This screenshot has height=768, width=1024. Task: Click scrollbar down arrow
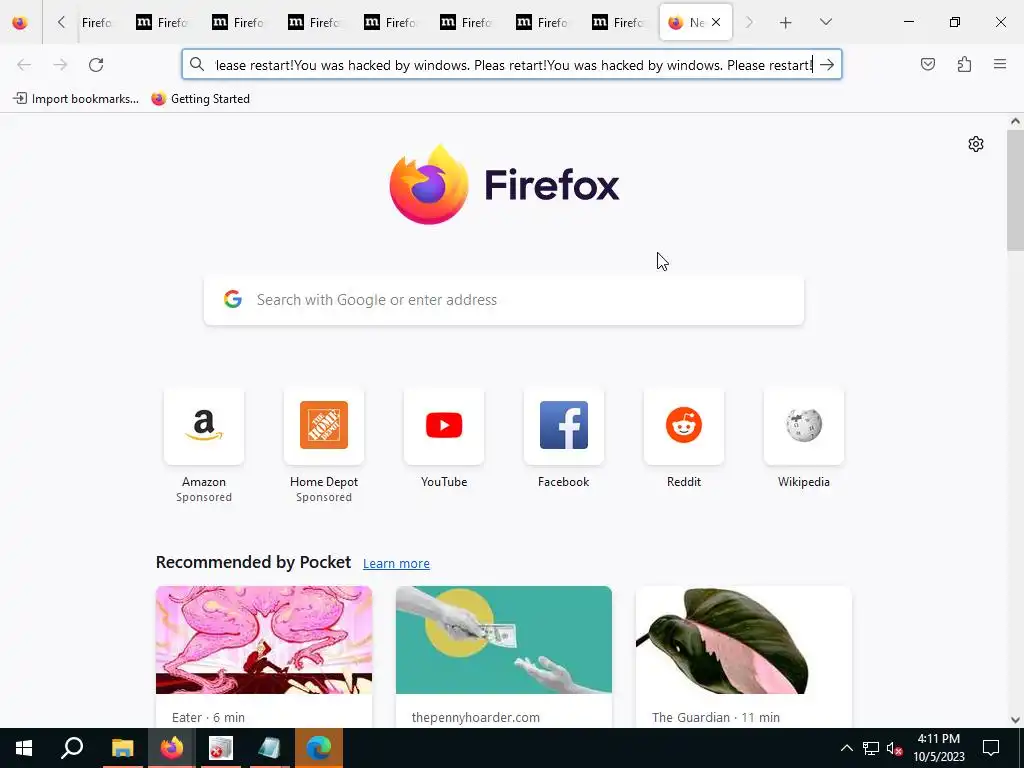point(1015,720)
